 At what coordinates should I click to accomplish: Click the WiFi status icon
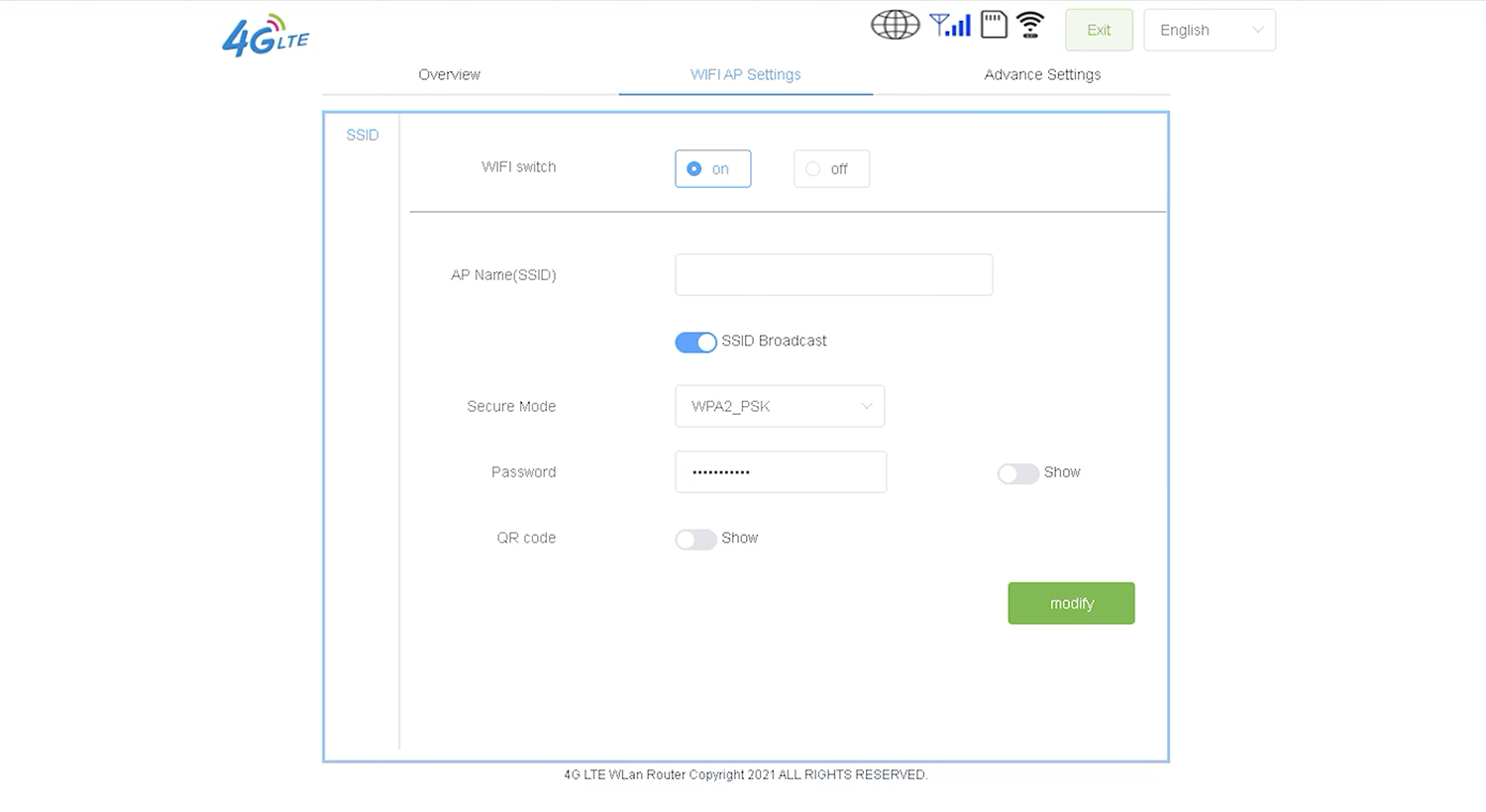1030,25
